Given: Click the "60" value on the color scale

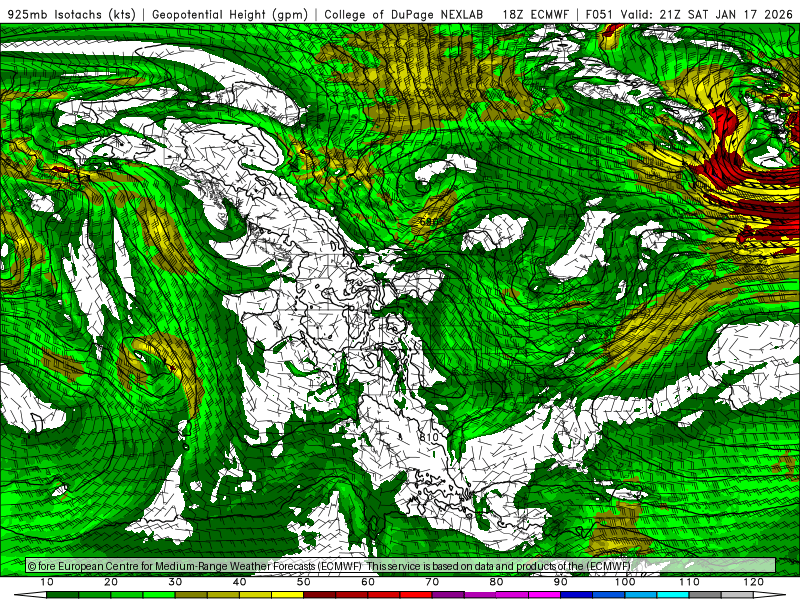Looking at the screenshot, I should (x=368, y=582).
